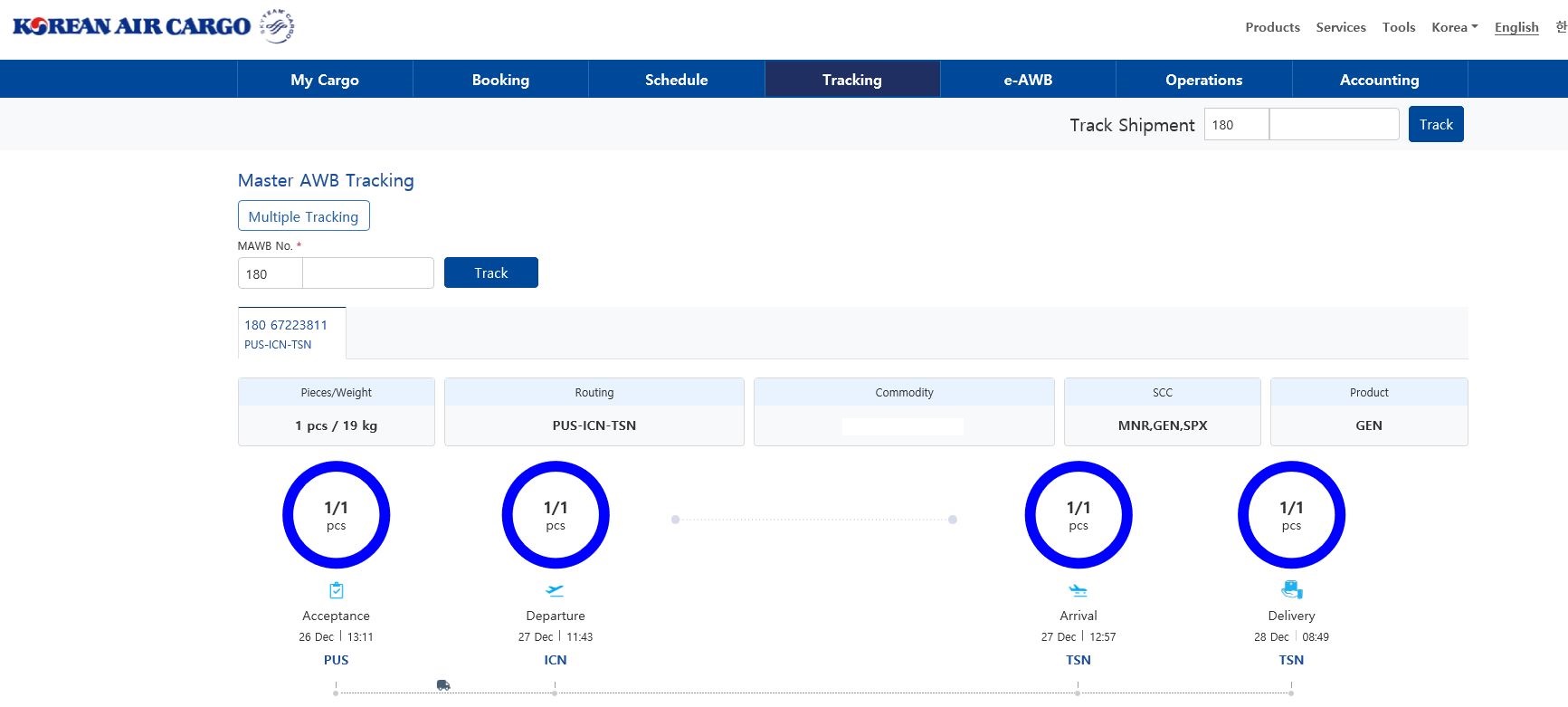The image size is (1568, 707).
Task: Open the Booking menu
Action: pyautogui.click(x=500, y=80)
